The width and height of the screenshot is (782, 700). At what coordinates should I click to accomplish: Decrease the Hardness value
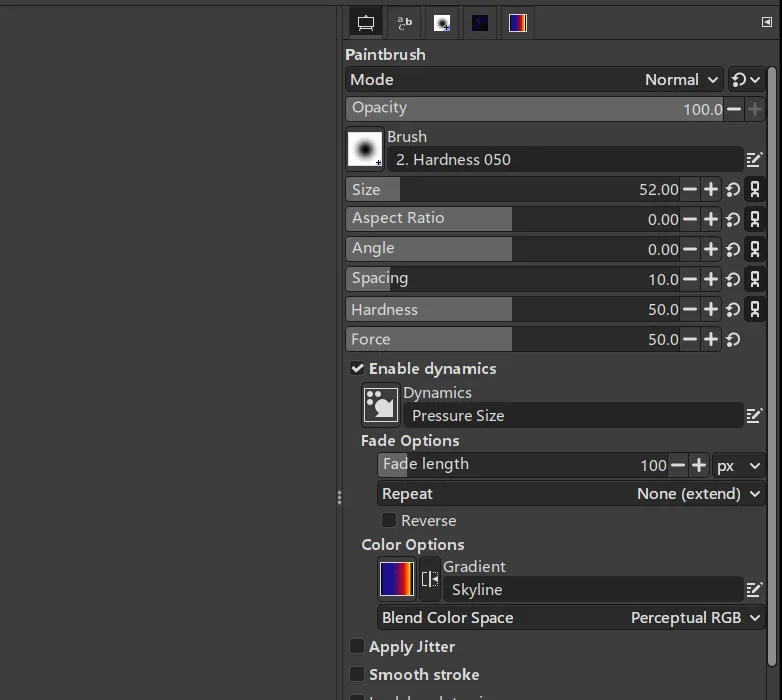point(690,310)
